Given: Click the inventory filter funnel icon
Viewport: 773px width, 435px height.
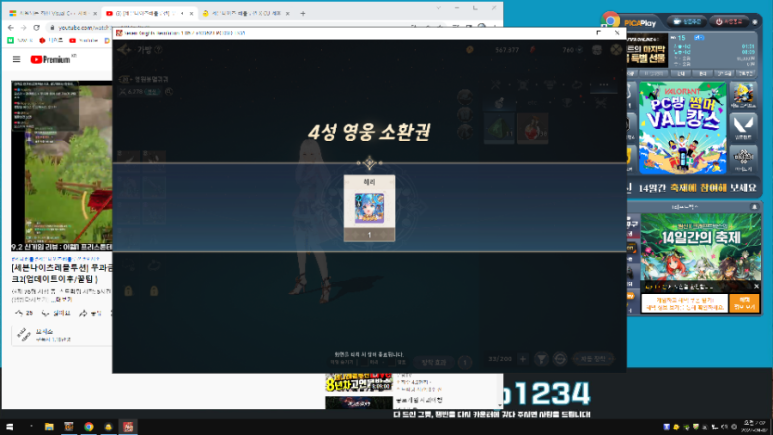Looking at the screenshot, I should pyautogui.click(x=541, y=359).
